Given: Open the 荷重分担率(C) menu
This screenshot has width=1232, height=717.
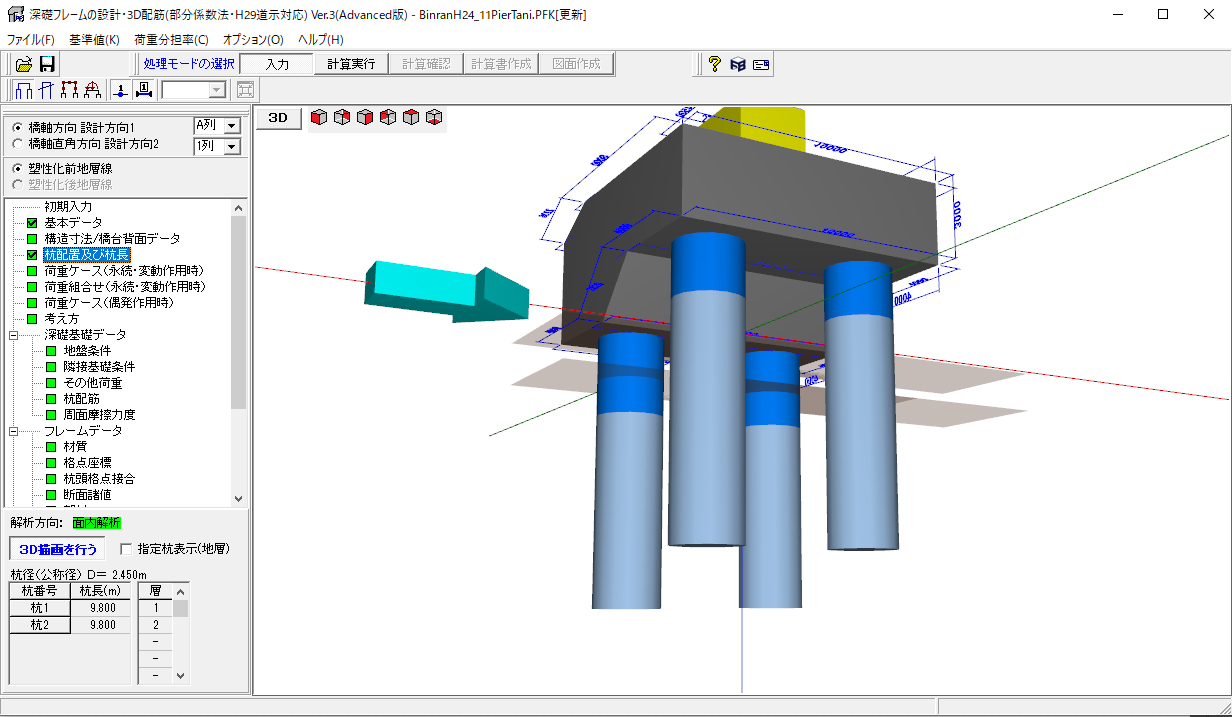Looking at the screenshot, I should [x=171, y=40].
